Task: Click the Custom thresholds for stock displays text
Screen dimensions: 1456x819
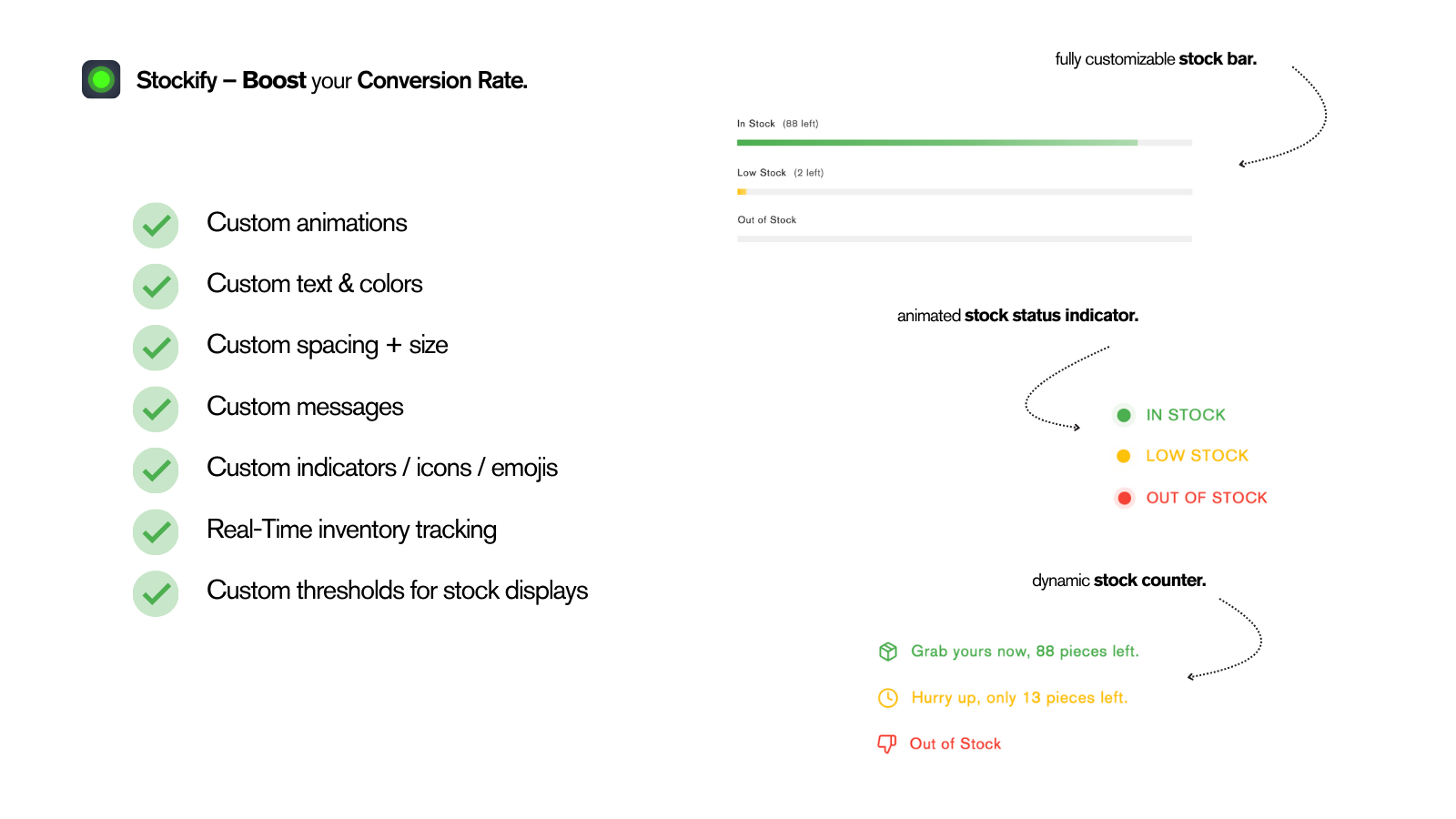Action: (398, 591)
